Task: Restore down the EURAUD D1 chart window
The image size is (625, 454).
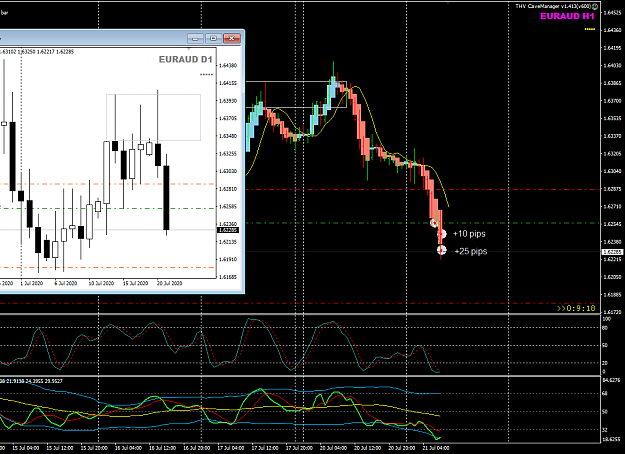Action: [213, 38]
